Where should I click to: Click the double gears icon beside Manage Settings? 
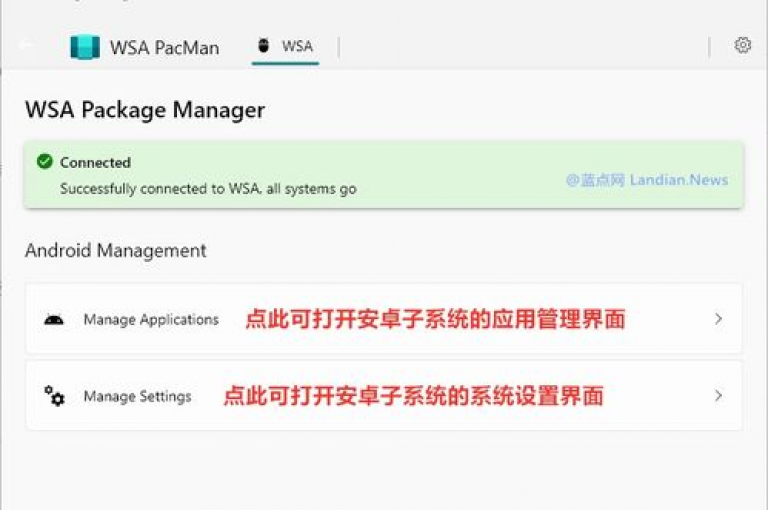pyautogui.click(x=54, y=396)
